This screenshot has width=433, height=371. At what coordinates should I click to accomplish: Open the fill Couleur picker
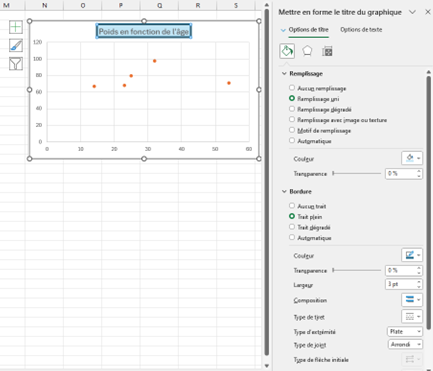coord(412,158)
